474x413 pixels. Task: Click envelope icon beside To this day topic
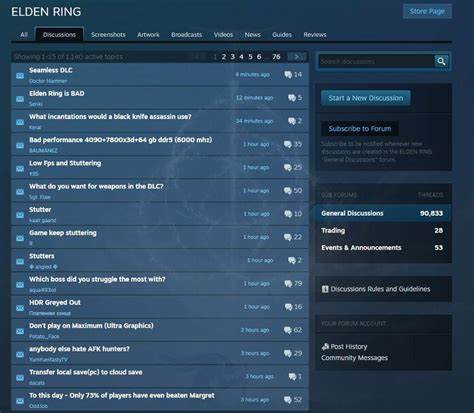(20, 401)
